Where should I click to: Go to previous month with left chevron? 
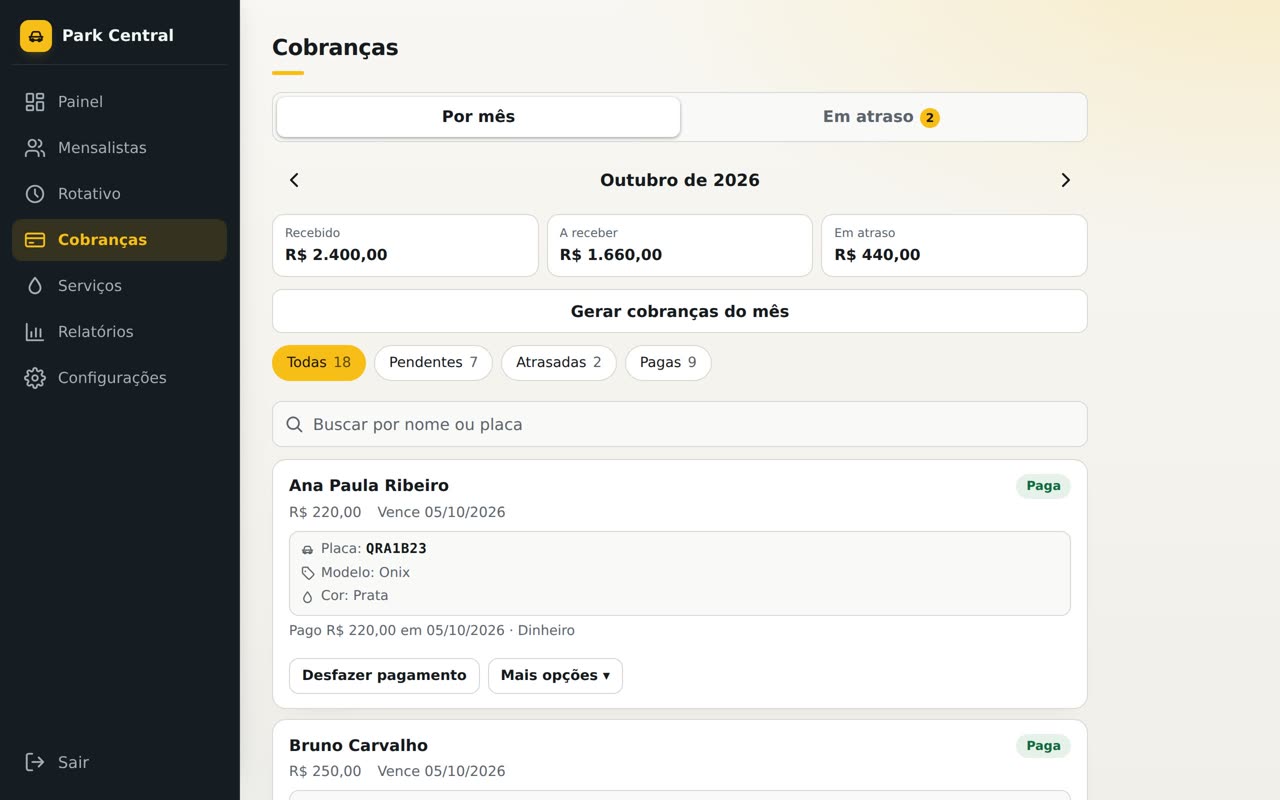[294, 180]
